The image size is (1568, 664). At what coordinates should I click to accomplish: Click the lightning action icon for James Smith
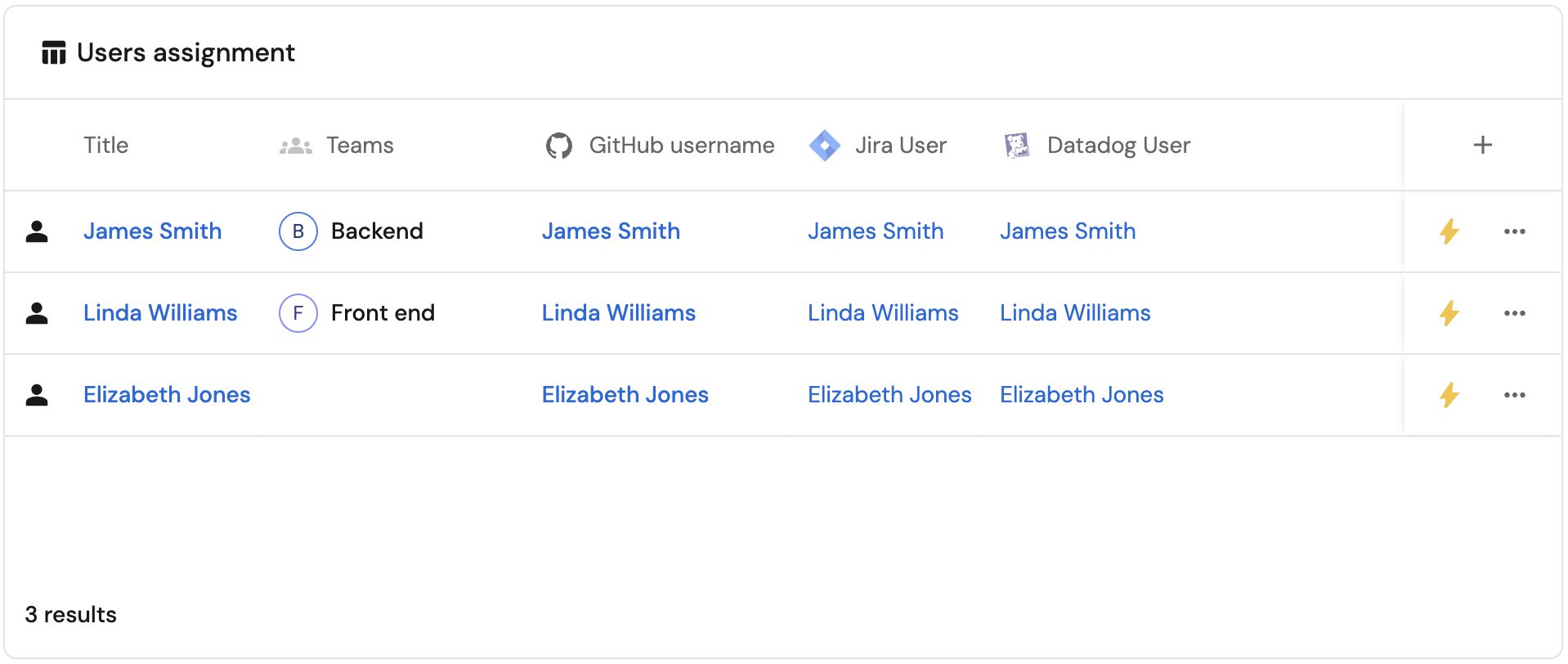pyautogui.click(x=1449, y=231)
